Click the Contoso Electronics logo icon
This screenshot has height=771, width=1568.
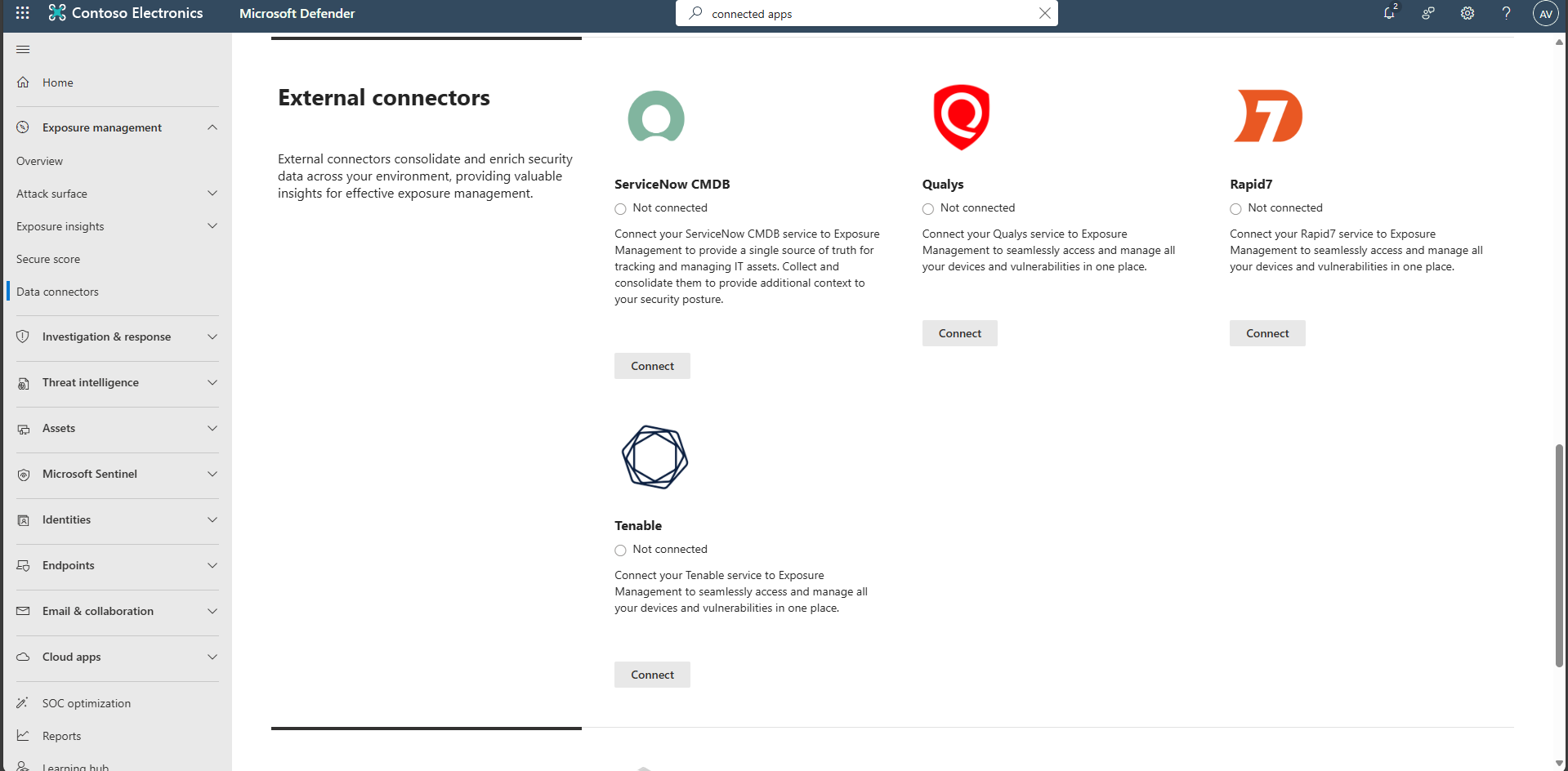(x=57, y=13)
